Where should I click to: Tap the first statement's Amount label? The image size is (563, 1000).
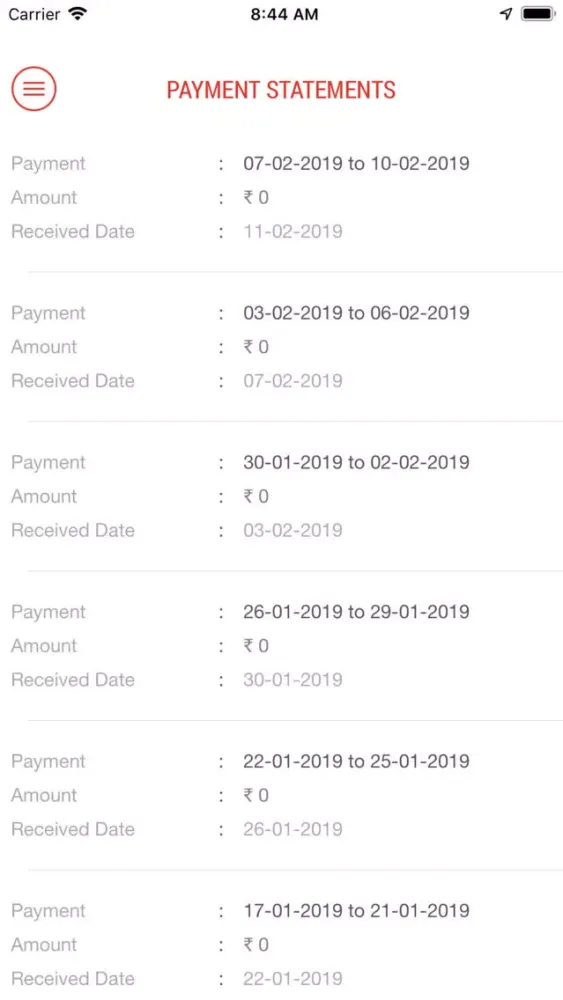click(x=44, y=197)
